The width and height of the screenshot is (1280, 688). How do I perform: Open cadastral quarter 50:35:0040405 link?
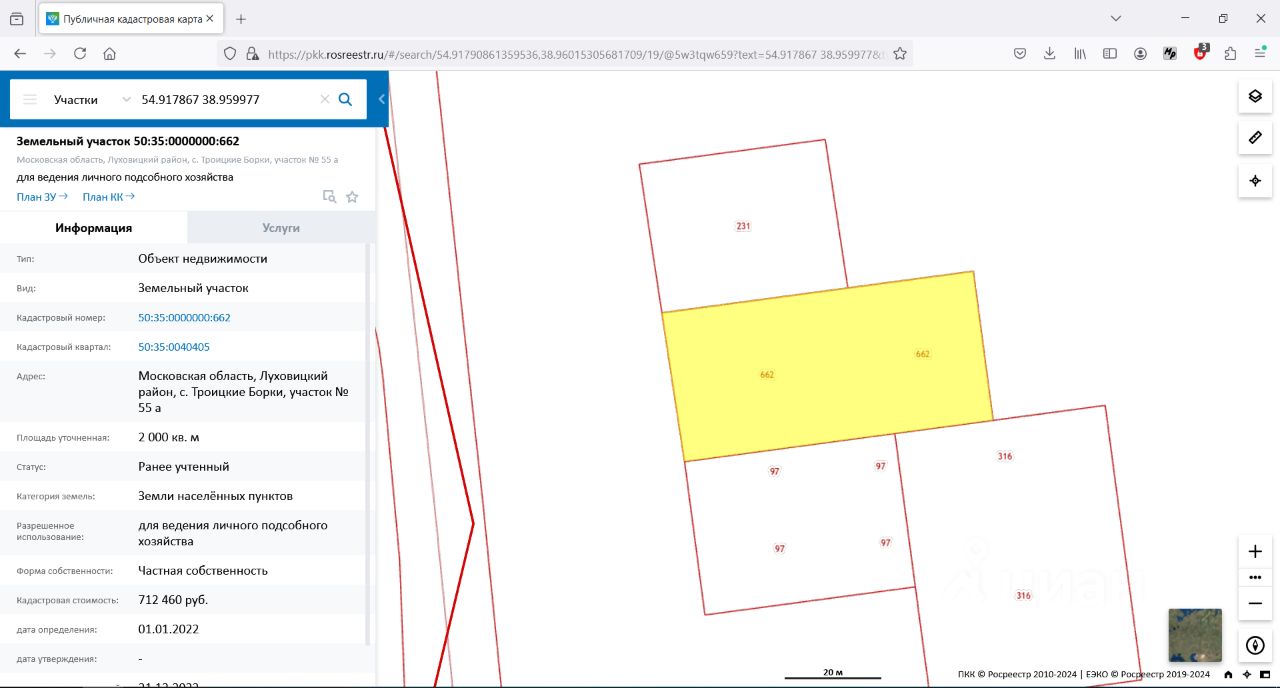click(174, 347)
